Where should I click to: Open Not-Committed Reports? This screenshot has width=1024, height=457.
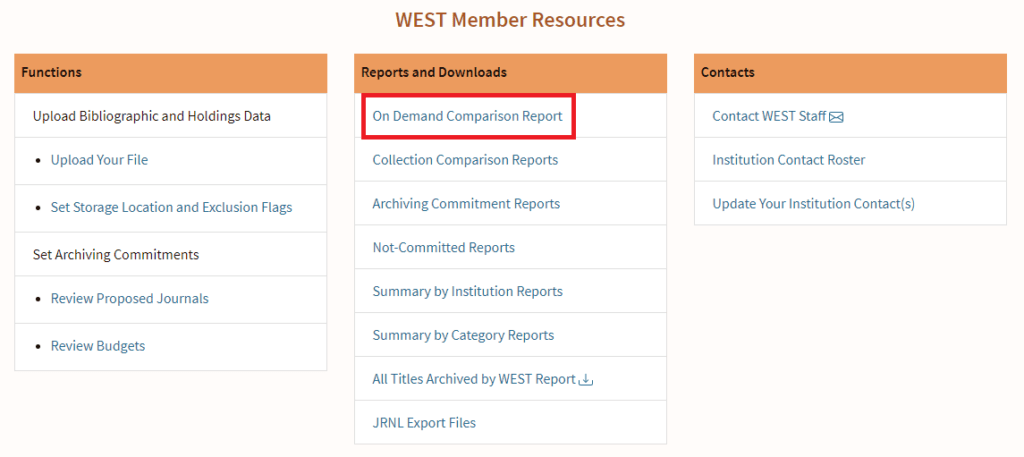pos(444,247)
